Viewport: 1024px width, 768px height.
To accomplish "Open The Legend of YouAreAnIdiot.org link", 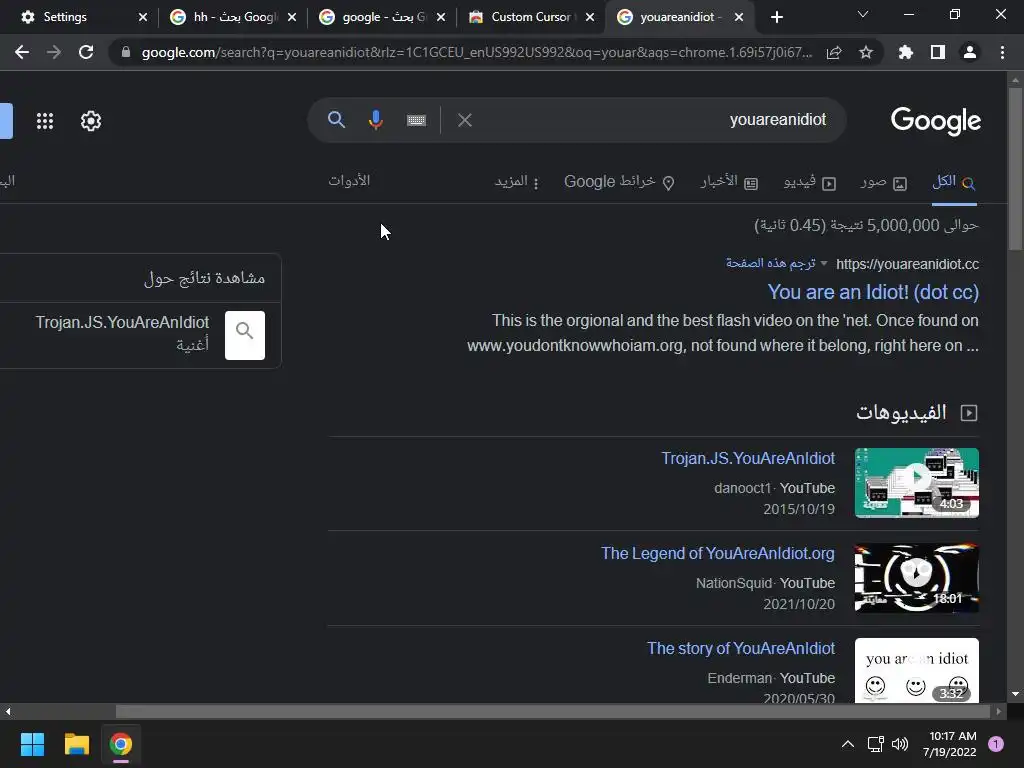I will tap(718, 554).
